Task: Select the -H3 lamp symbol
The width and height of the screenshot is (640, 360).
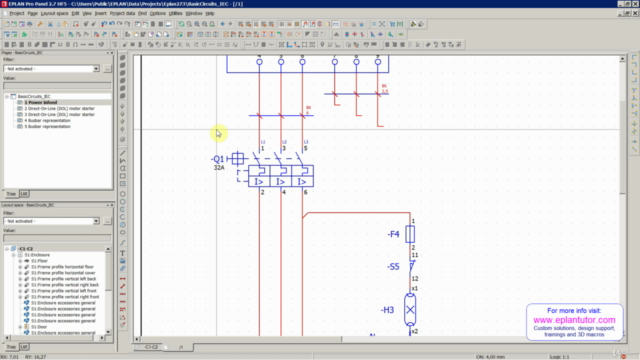Action: tap(410, 310)
